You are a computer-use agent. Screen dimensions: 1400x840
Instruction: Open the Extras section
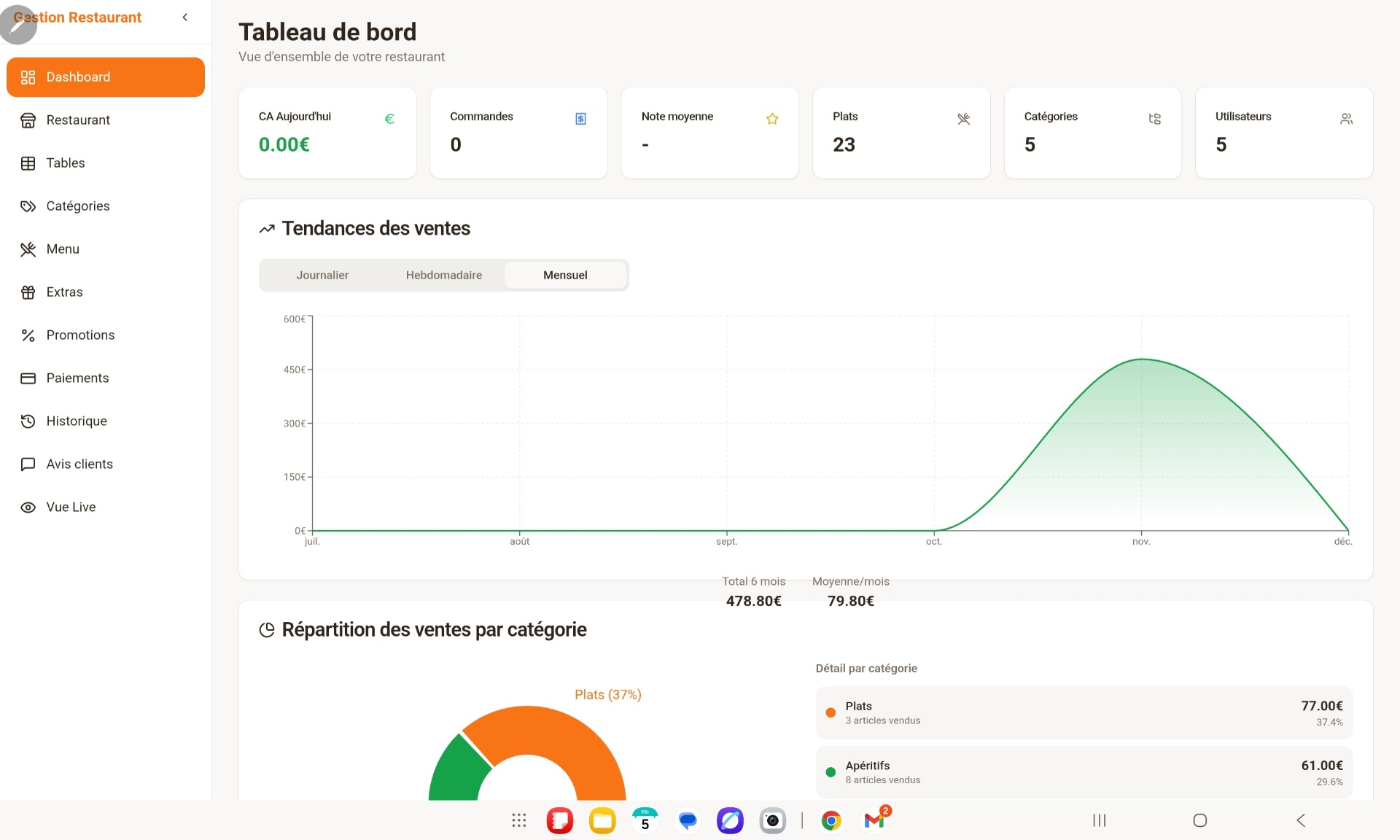106,292
